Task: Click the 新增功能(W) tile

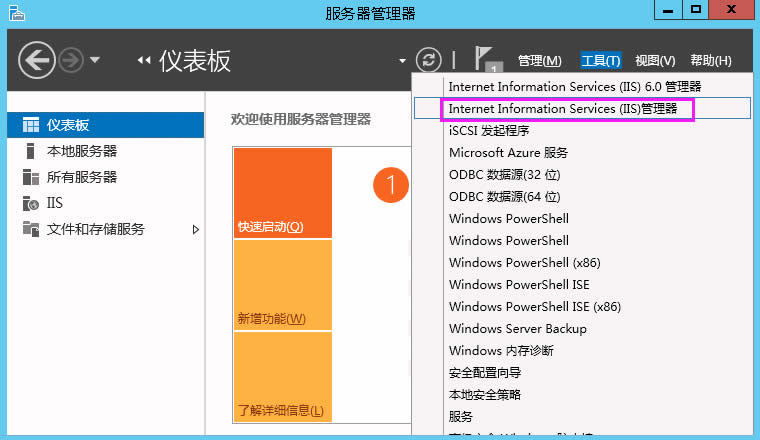Action: (x=283, y=285)
